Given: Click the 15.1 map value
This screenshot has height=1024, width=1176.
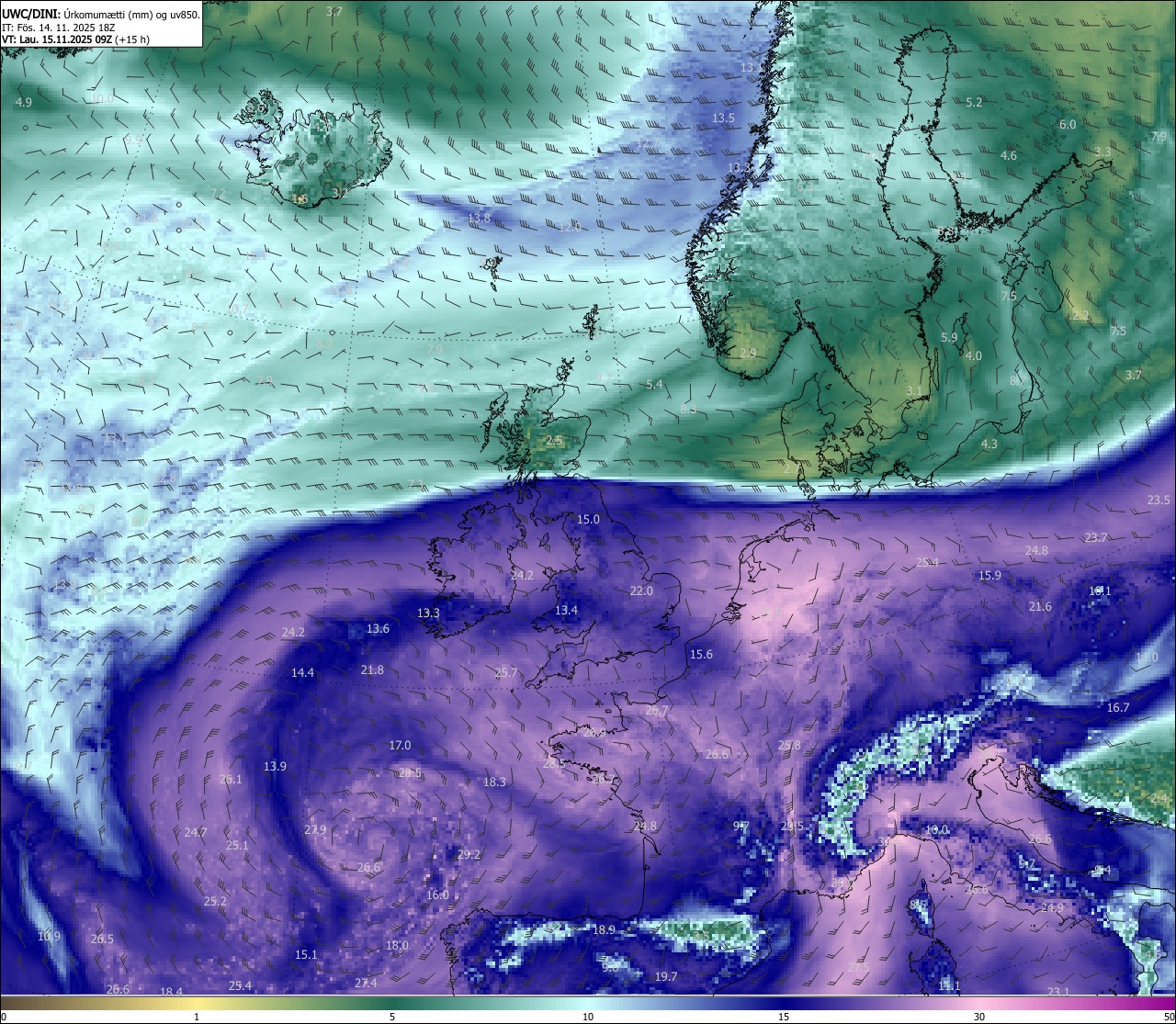Looking at the screenshot, I should [306, 954].
